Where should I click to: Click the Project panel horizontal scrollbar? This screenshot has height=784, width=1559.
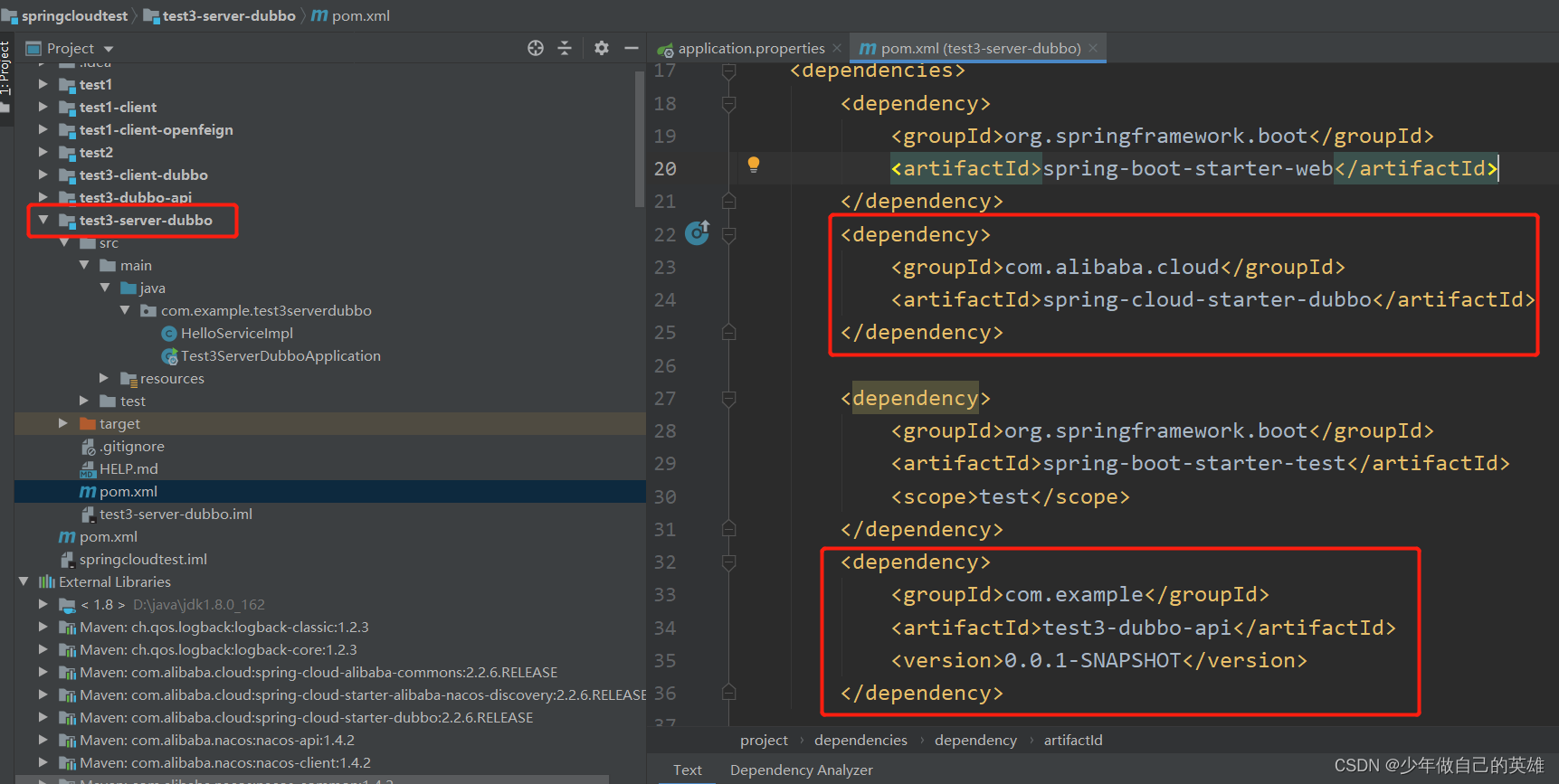[312, 779]
